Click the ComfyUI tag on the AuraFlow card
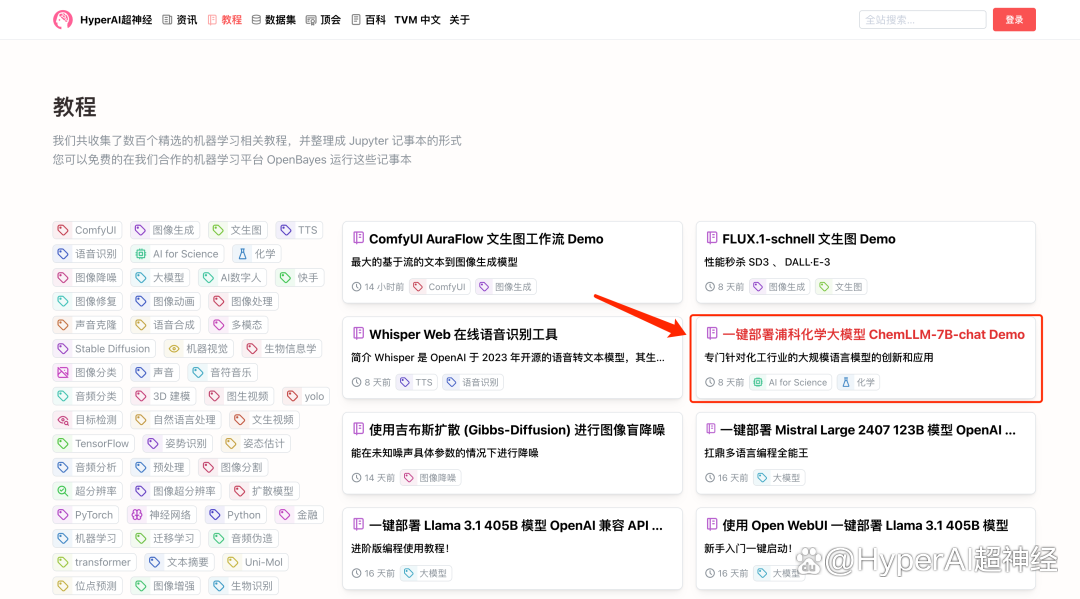1080x599 pixels. point(439,286)
